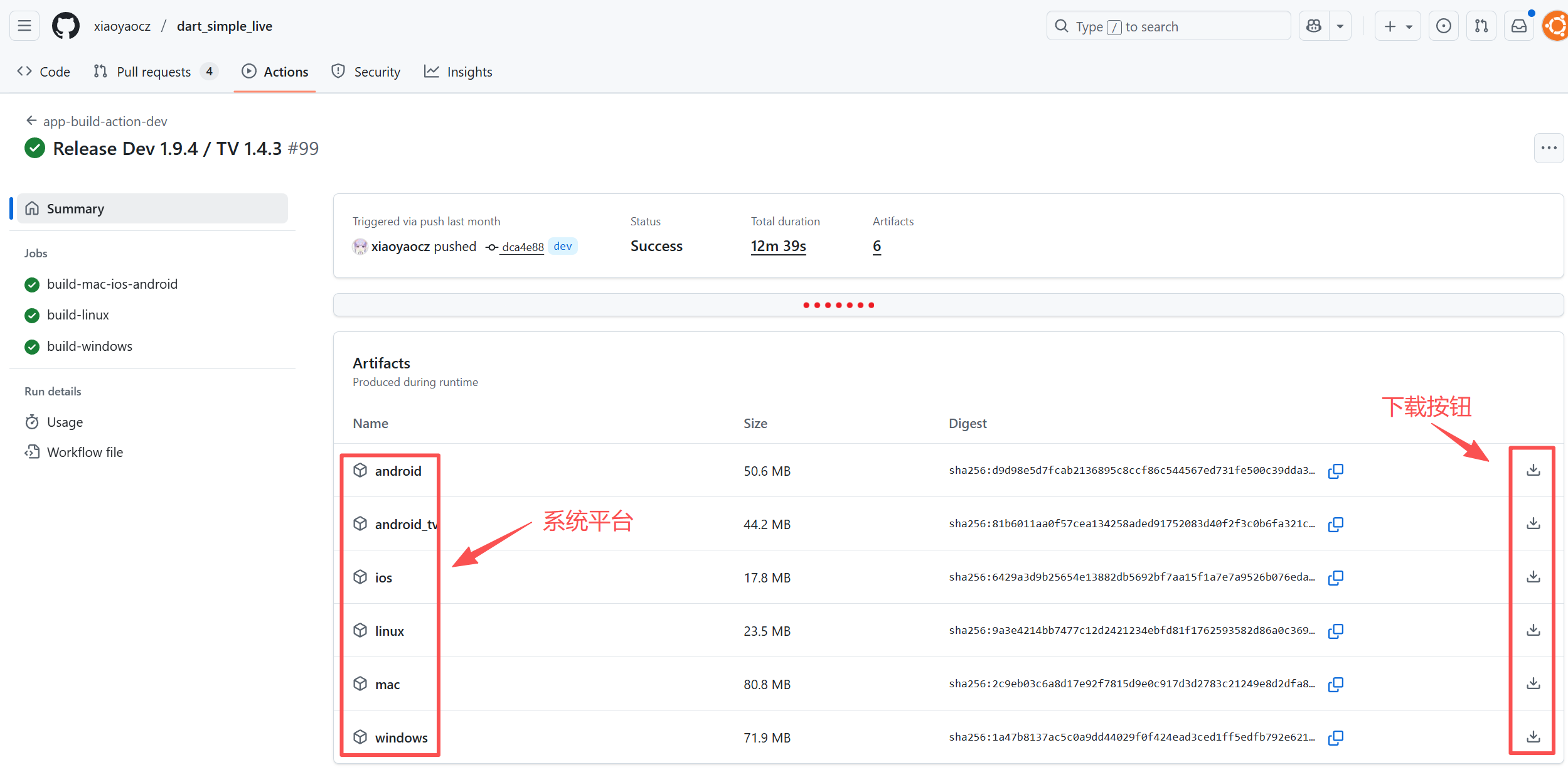Open the GitHub home logo
Viewport: 1568px width, 772px height.
pyautogui.click(x=66, y=26)
